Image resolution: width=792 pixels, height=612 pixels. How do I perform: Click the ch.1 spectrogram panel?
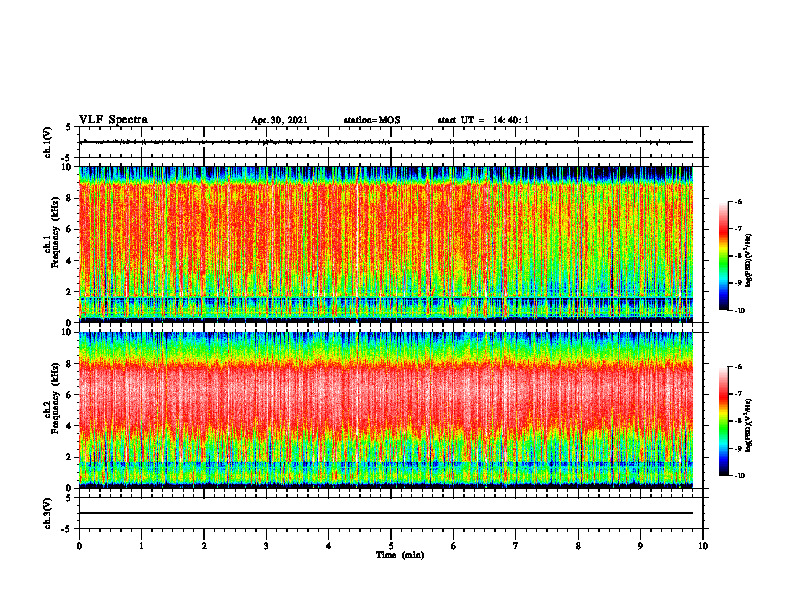tap(386, 244)
